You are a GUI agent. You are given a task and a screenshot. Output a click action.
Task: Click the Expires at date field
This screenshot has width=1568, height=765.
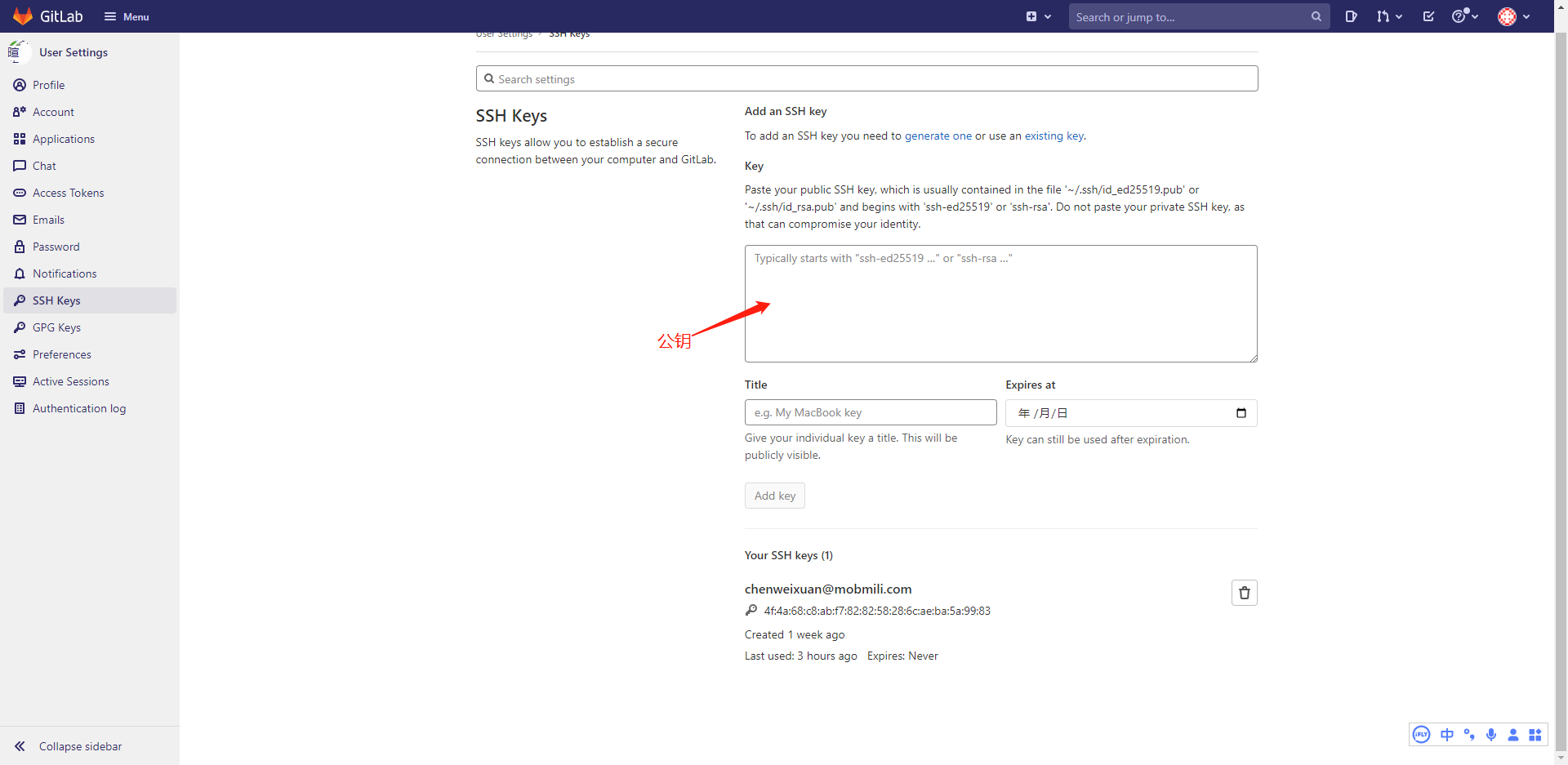(1131, 413)
